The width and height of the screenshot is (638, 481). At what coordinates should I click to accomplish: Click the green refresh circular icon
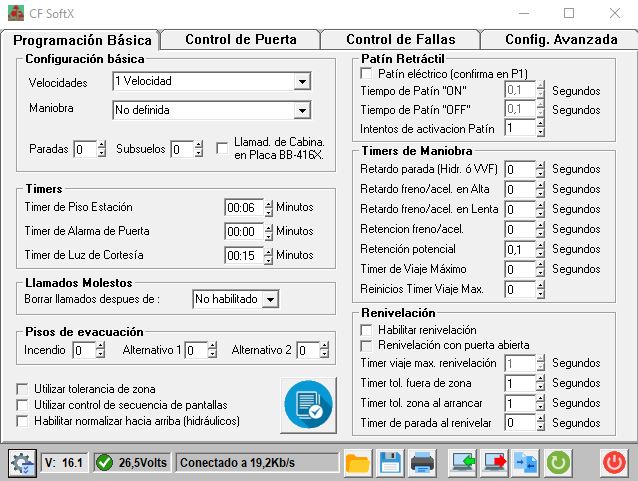tap(558, 463)
